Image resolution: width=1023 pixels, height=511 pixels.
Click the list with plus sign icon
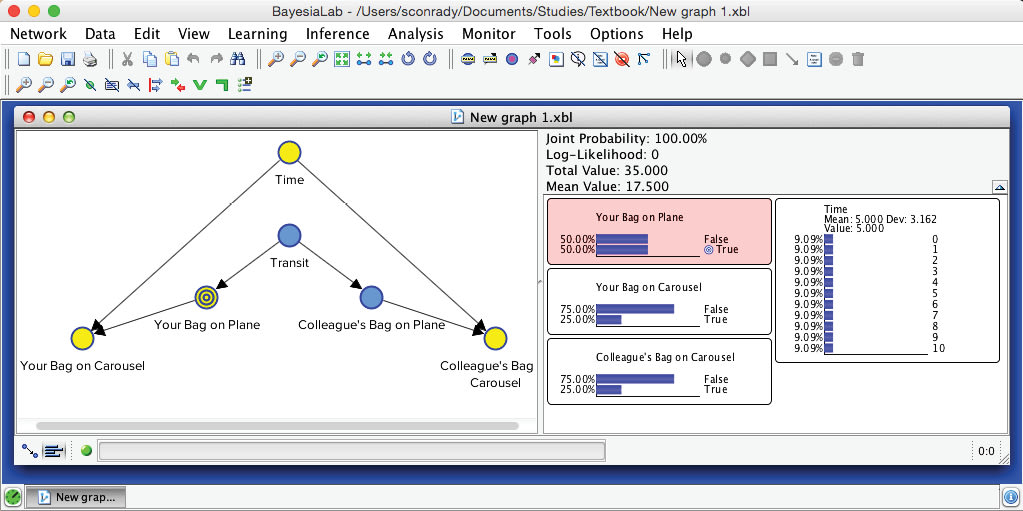tap(245, 84)
